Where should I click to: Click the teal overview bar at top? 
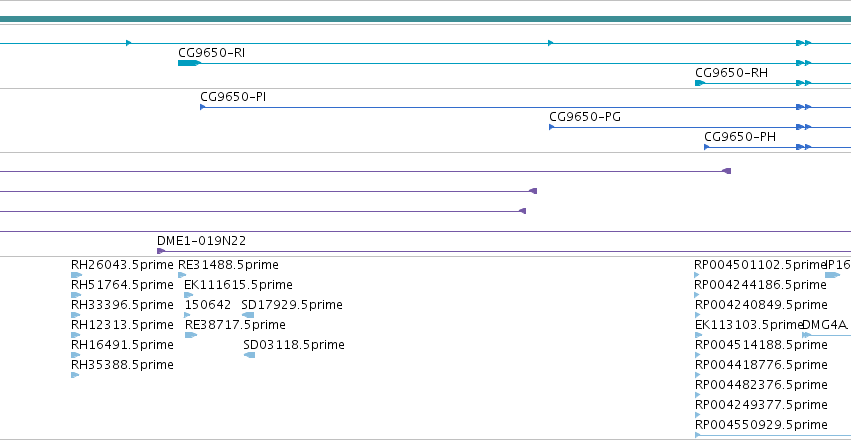point(426,20)
